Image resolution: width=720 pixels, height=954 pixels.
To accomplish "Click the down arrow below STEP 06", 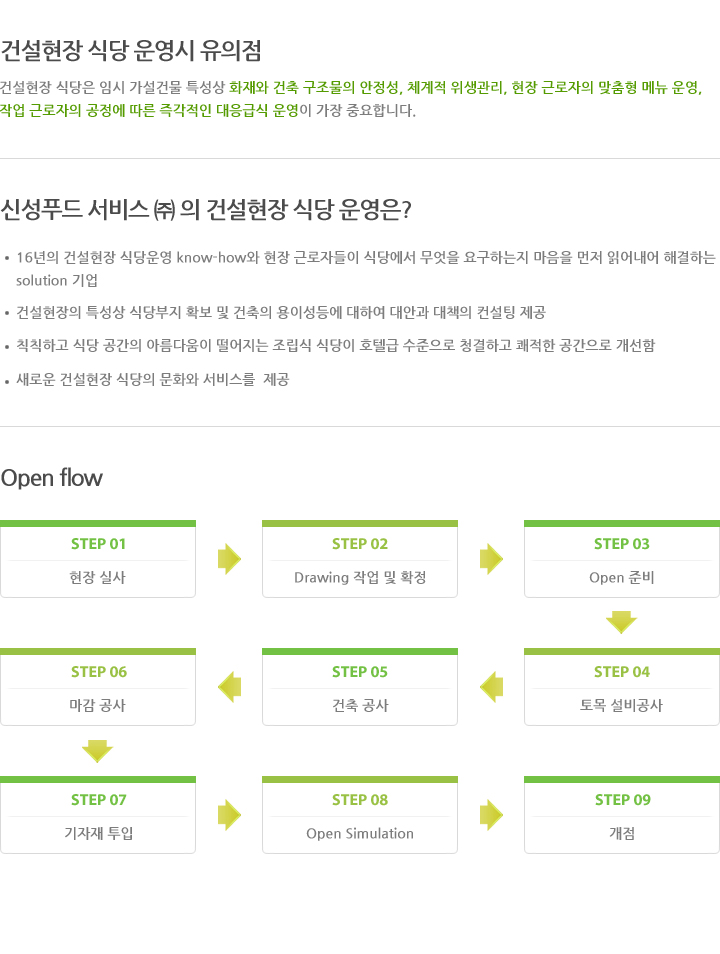I will (97, 751).
